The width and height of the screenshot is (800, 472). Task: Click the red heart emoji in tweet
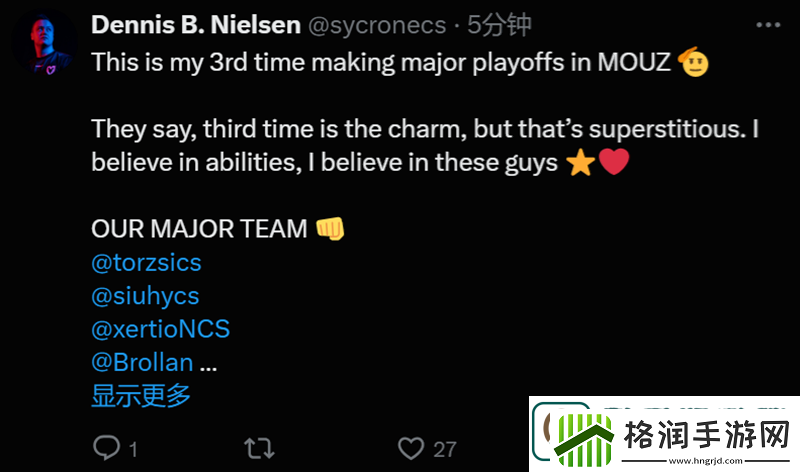614,162
